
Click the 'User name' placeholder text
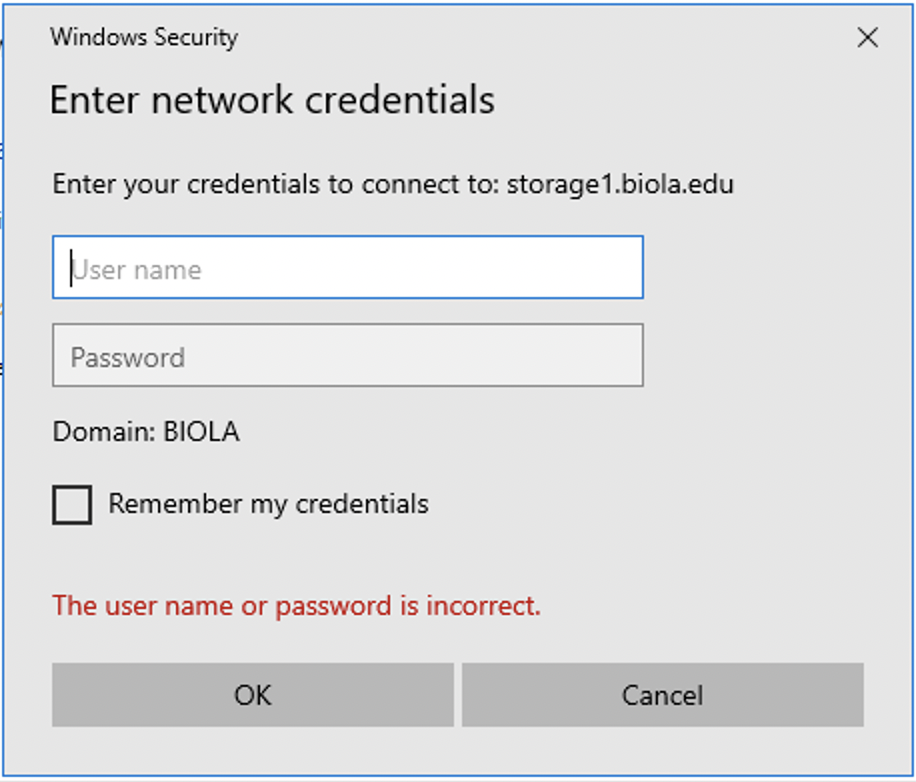pyautogui.click(x=137, y=270)
